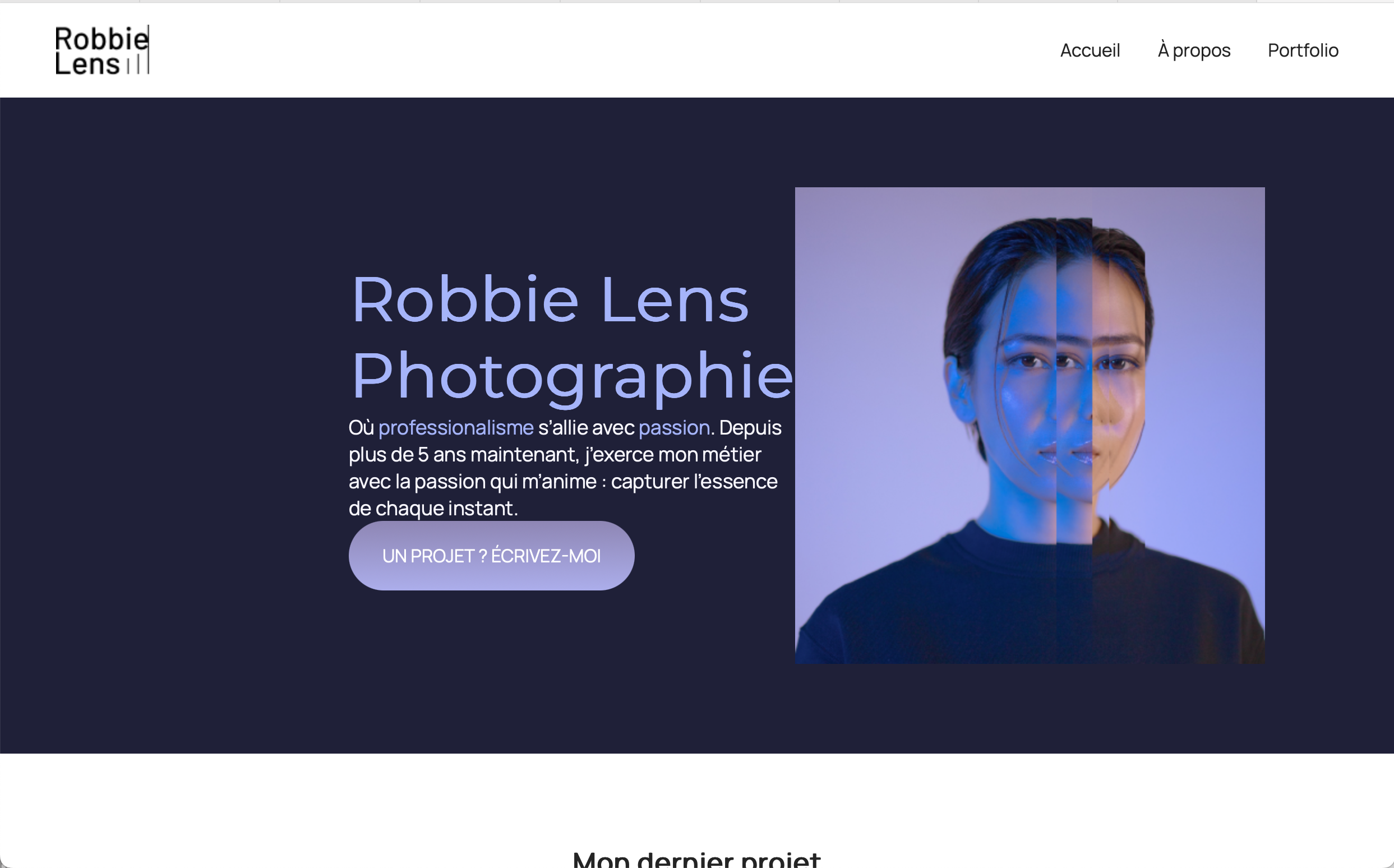The height and width of the screenshot is (868, 1394).
Task: Click the empty dark area left of headline
Action: click(x=172, y=402)
